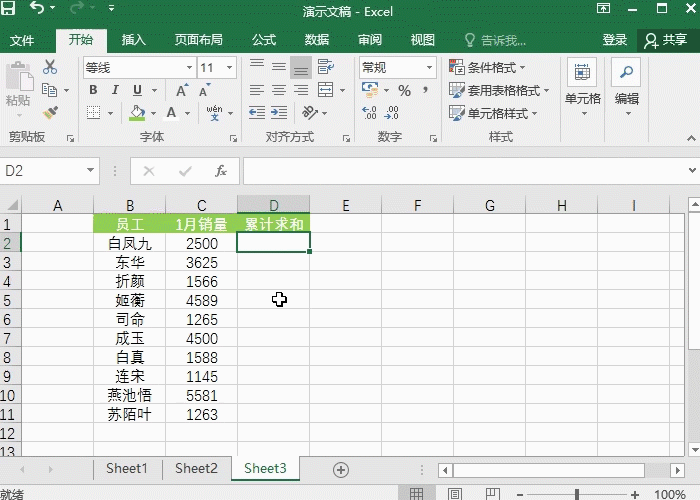Click the Increase Decimal icon
Image resolution: width=700 pixels, height=500 pixels.
[369, 113]
